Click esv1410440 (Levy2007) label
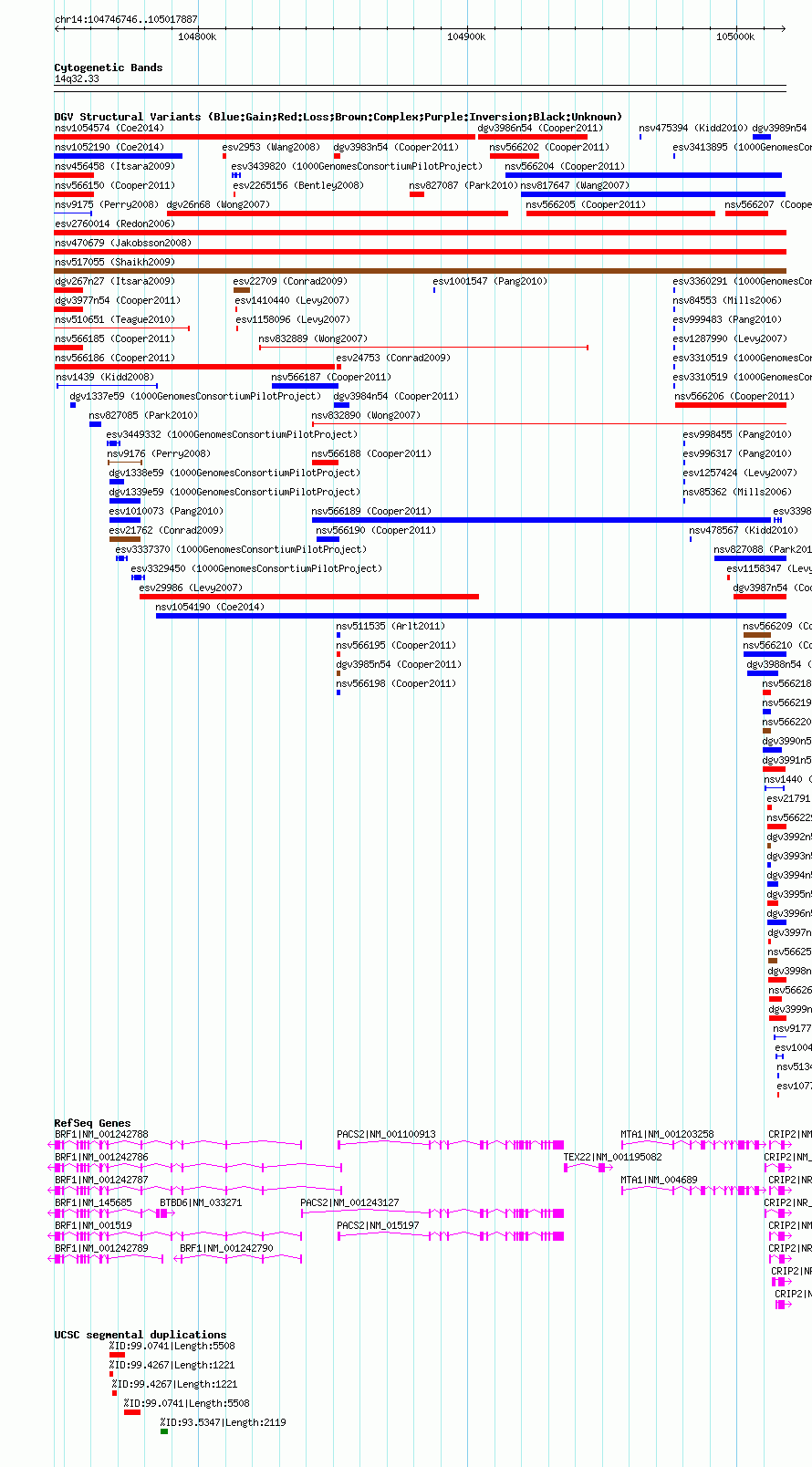Screen dimensions: 812x1467 tap(292, 300)
